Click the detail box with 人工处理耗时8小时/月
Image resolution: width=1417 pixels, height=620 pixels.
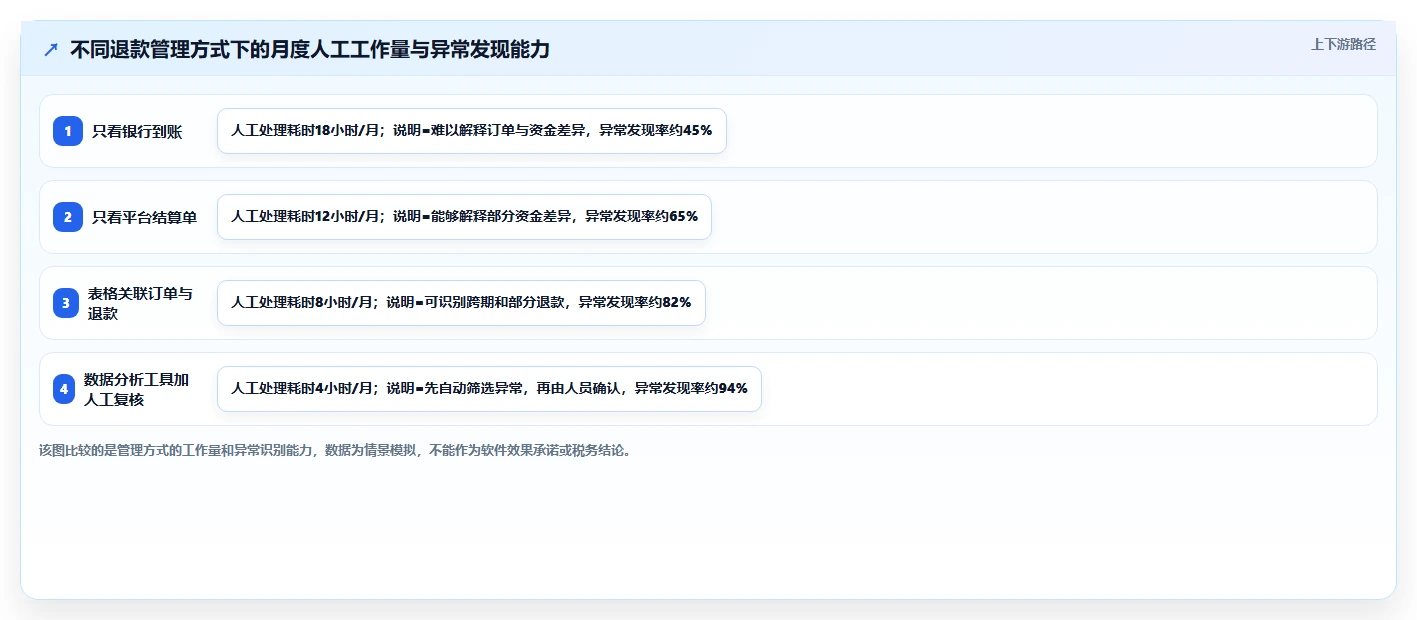(461, 303)
